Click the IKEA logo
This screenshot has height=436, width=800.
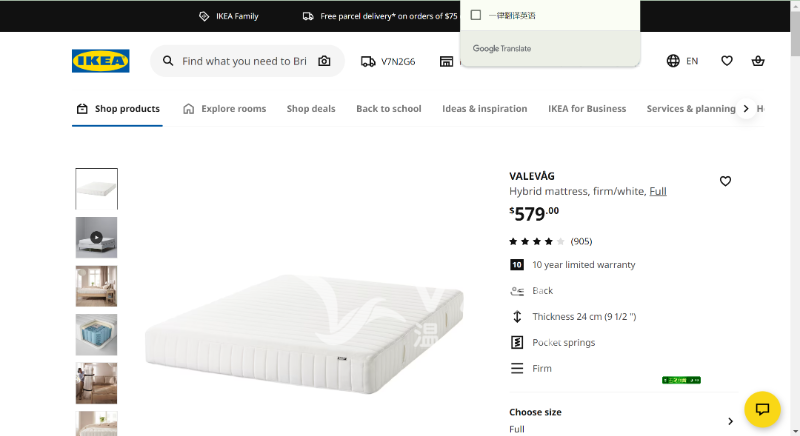tap(100, 61)
